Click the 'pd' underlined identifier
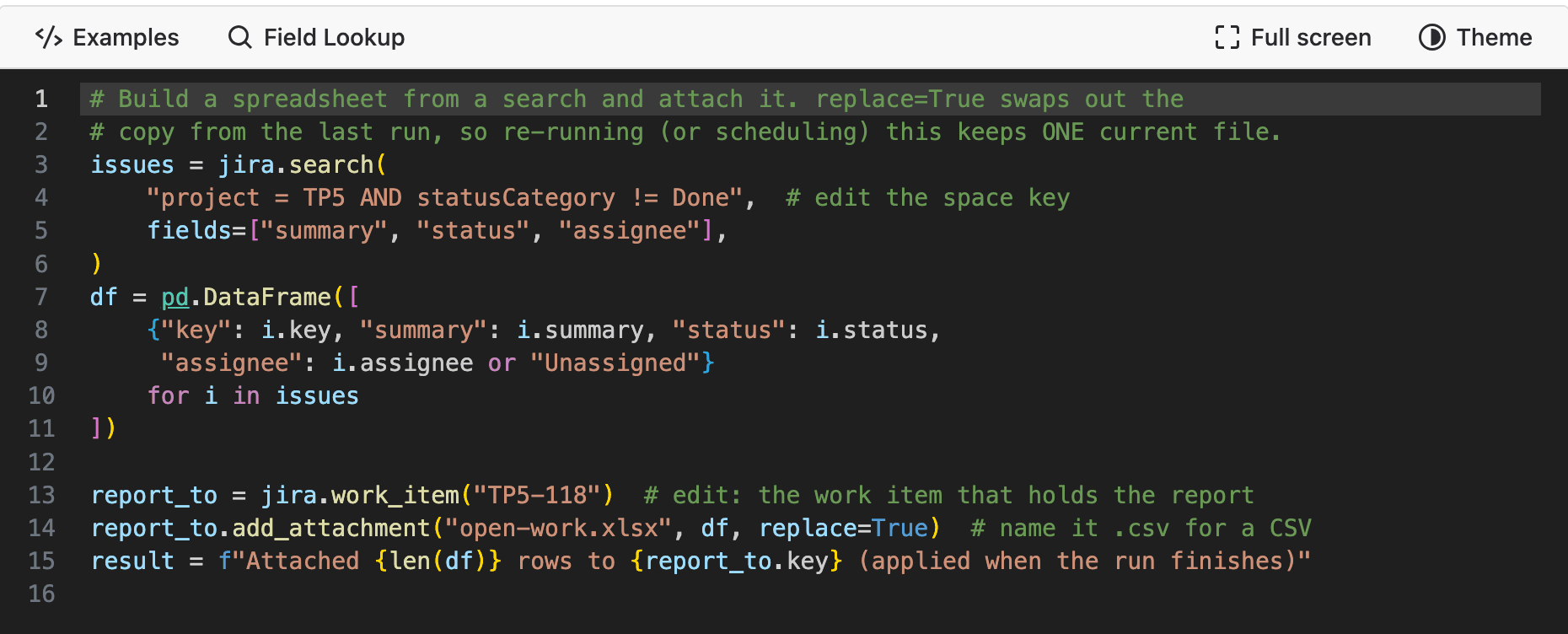Viewport: 1568px width, 634px height. [175, 297]
